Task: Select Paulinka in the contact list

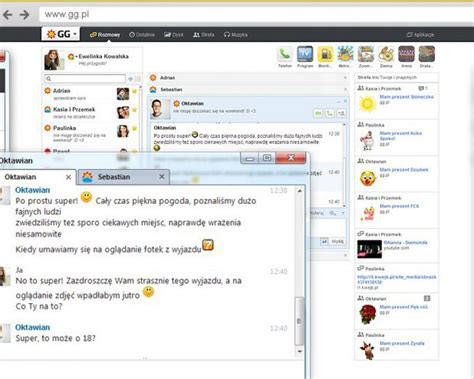Action: tap(90, 132)
